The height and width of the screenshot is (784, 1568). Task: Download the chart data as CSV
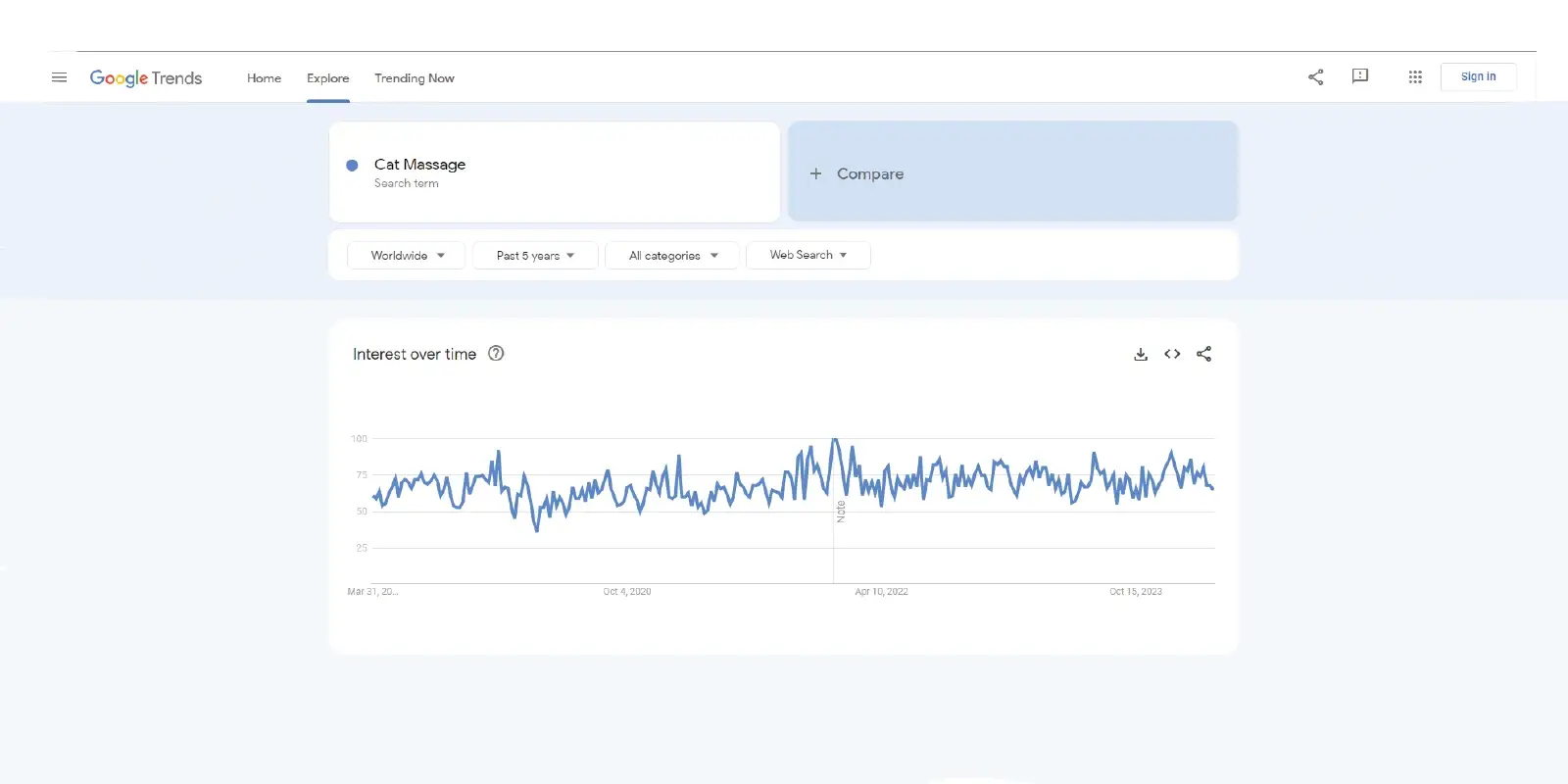pos(1141,355)
